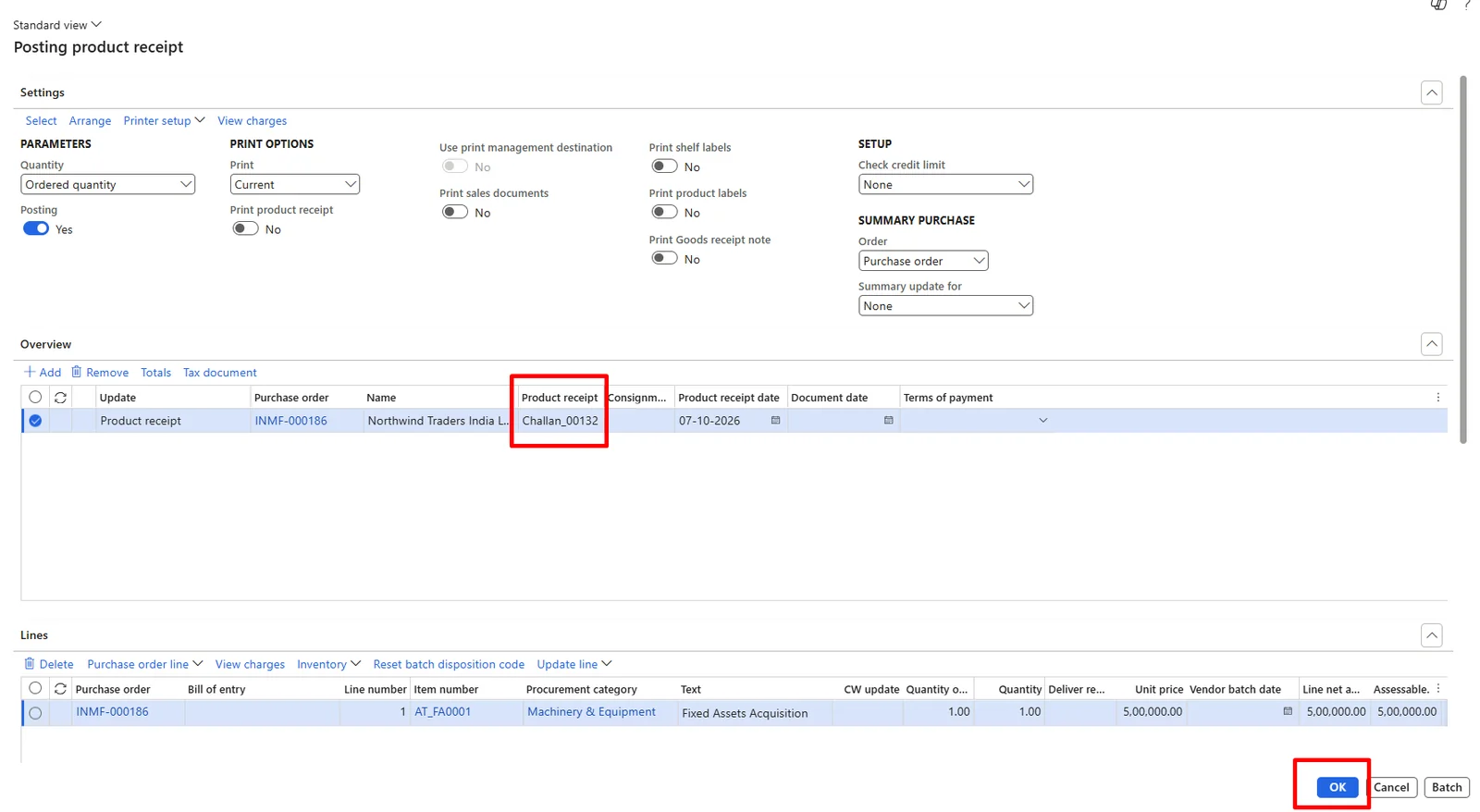Click the Batch button
This screenshot has width=1480, height=812.
(1447, 787)
